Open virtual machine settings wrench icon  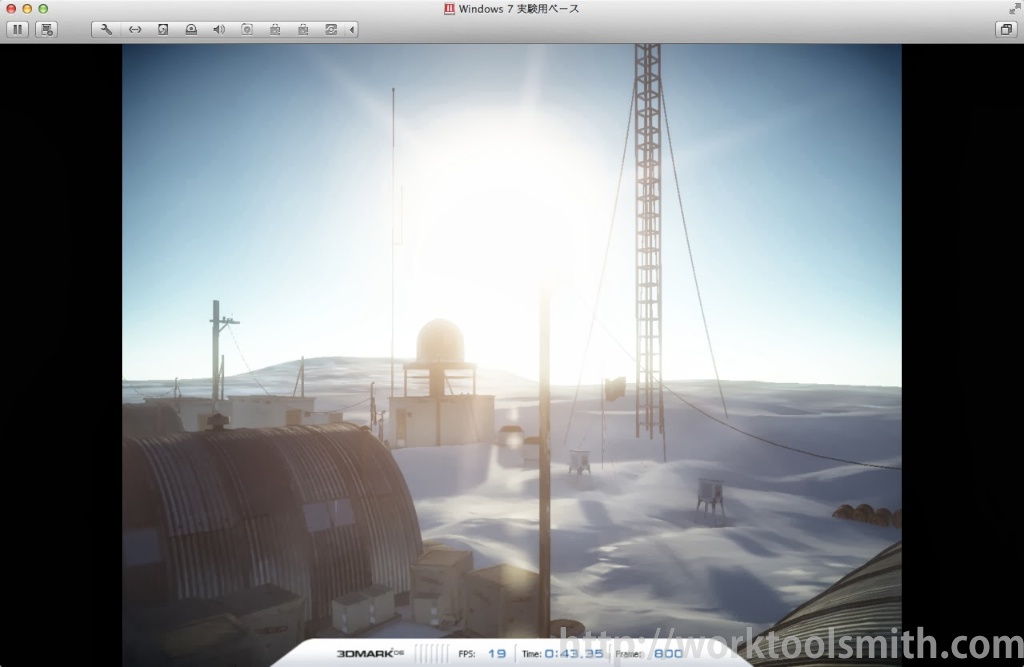tap(106, 29)
